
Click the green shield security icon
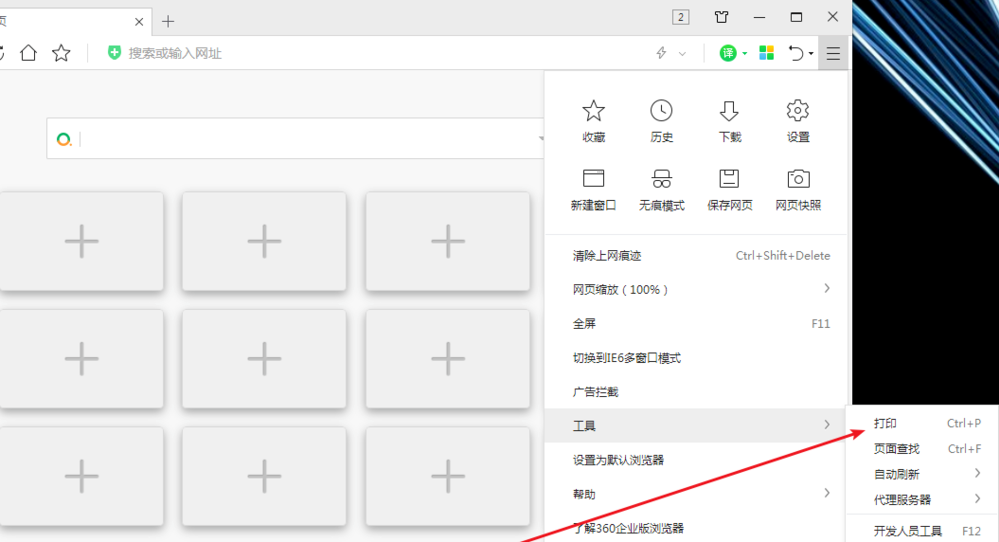[114, 53]
